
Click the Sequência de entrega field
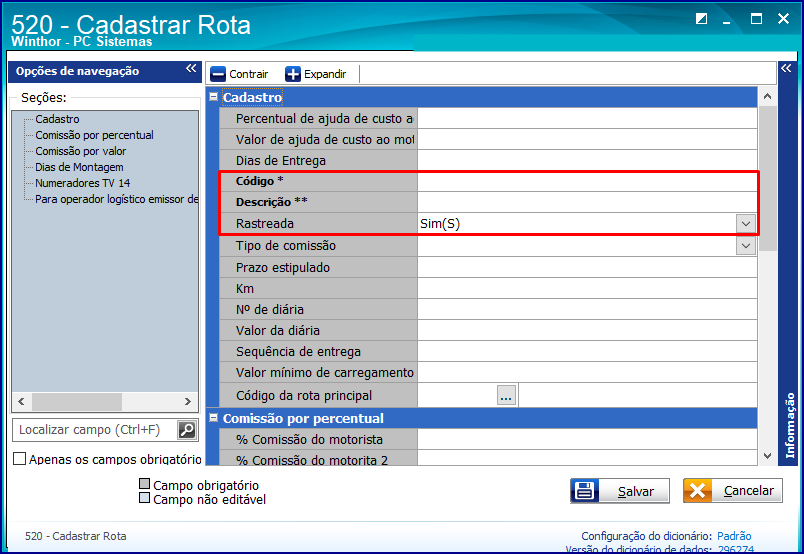(x=587, y=352)
